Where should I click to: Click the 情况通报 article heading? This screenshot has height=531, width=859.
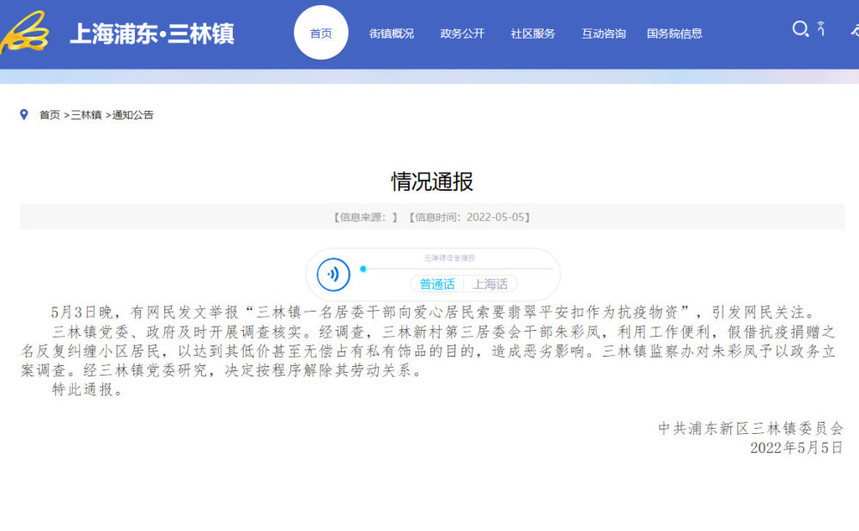[432, 181]
